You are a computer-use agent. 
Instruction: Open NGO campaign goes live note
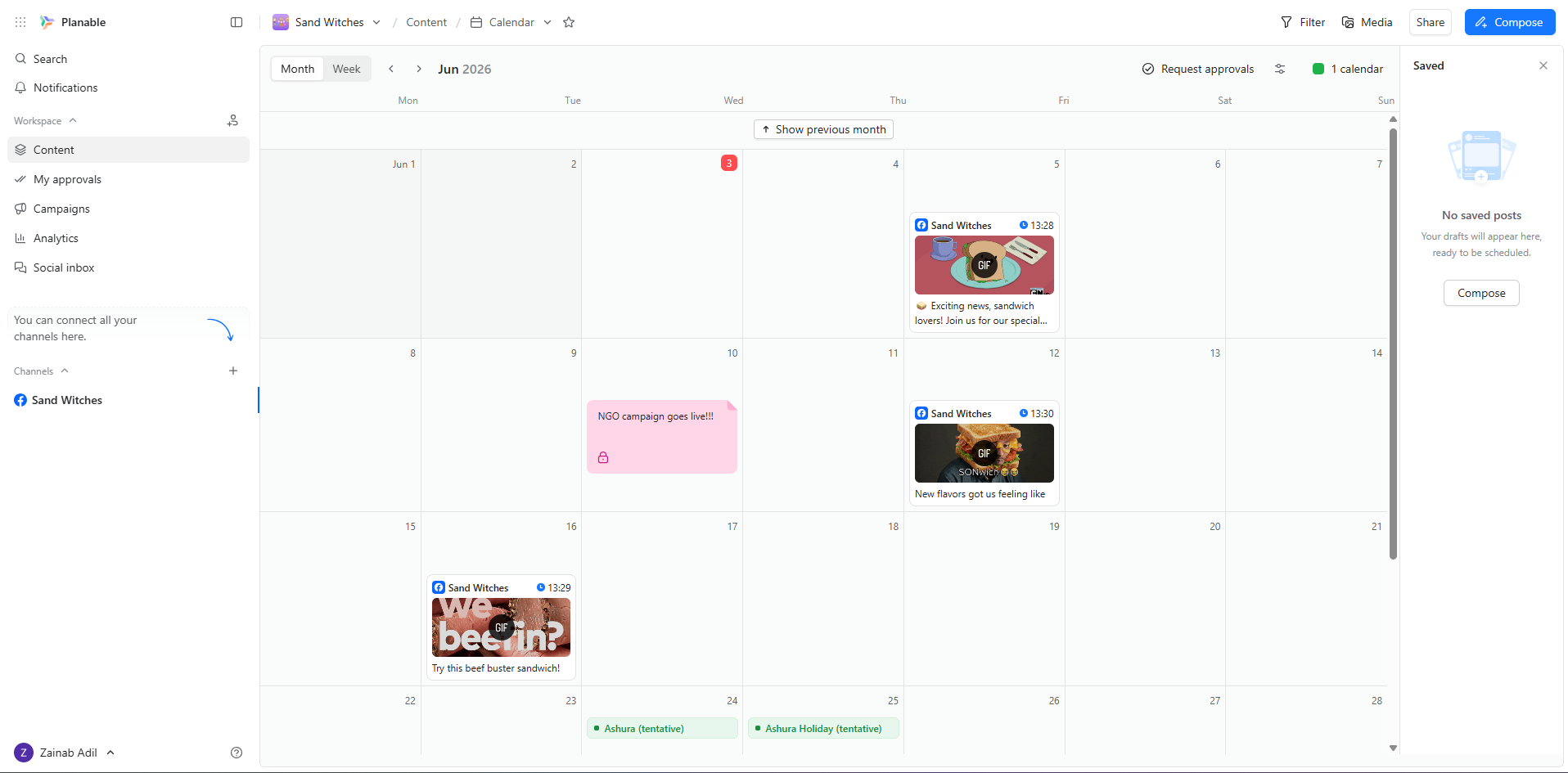[x=662, y=437]
